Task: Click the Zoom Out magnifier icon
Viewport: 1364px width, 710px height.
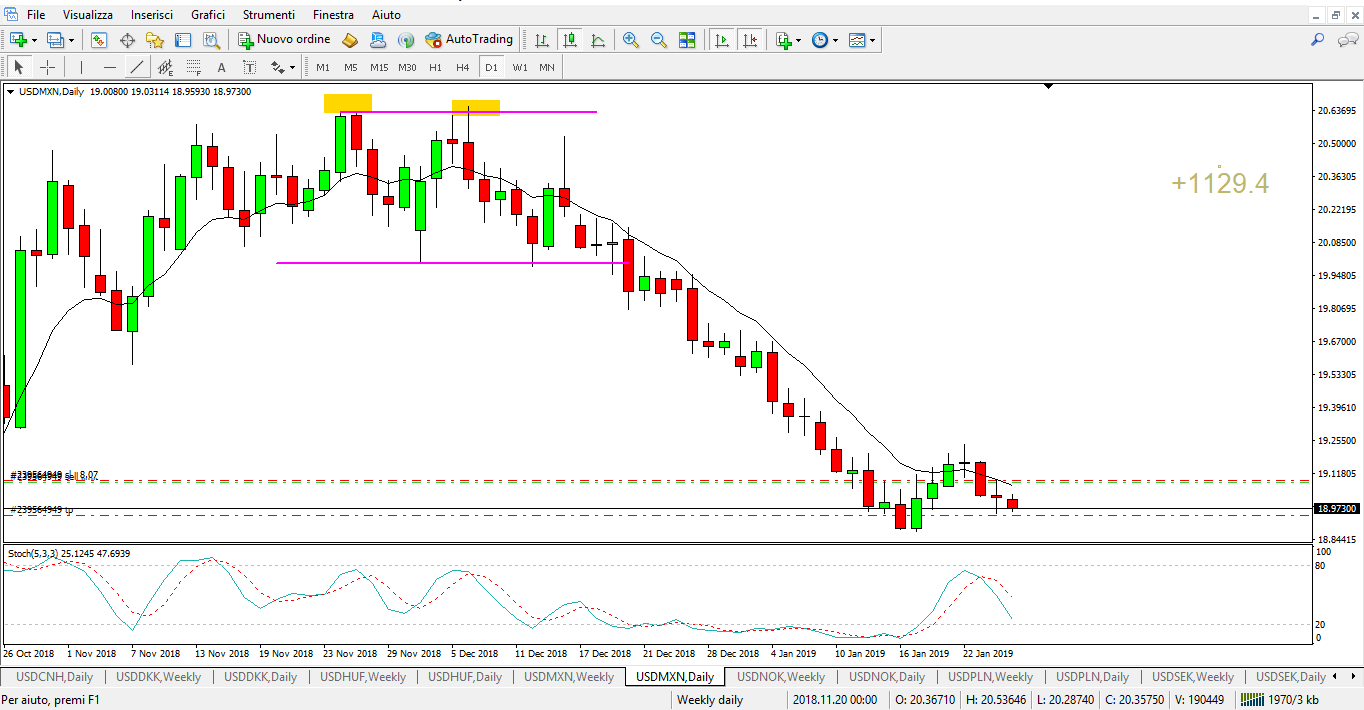Action: pyautogui.click(x=659, y=40)
